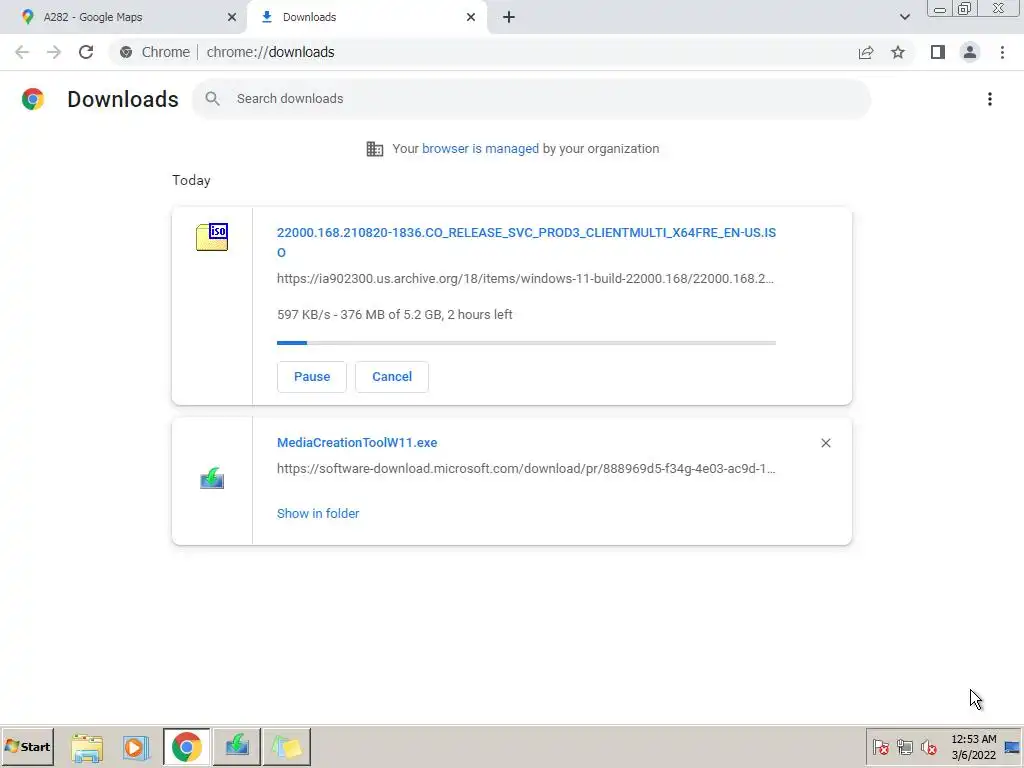Viewport: 1024px width, 768px height.
Task: Select the Downloads tab
Action: click(368, 17)
